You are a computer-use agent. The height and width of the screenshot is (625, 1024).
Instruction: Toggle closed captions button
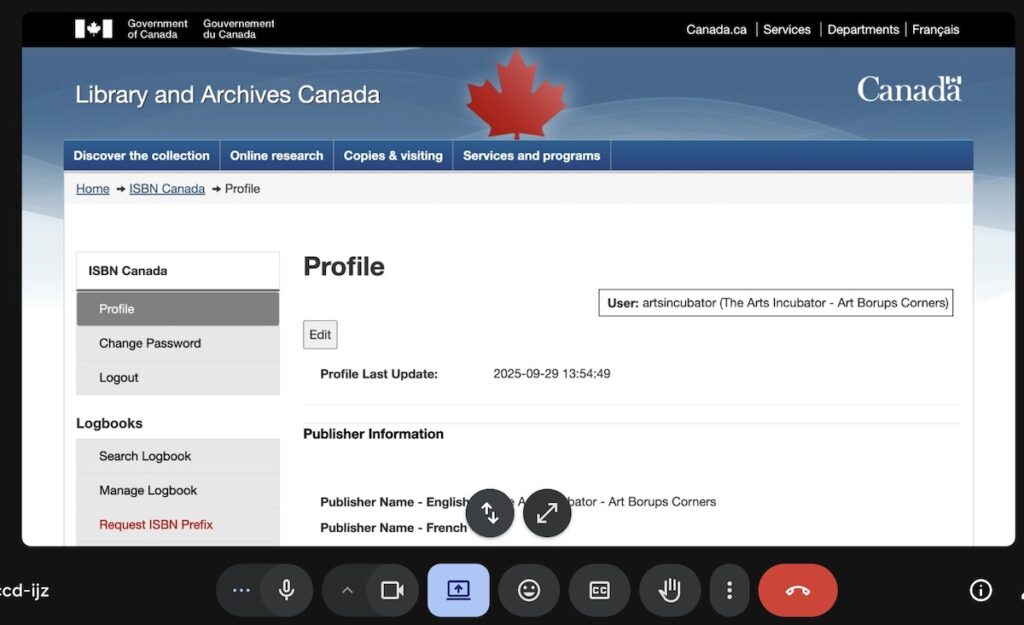599,590
